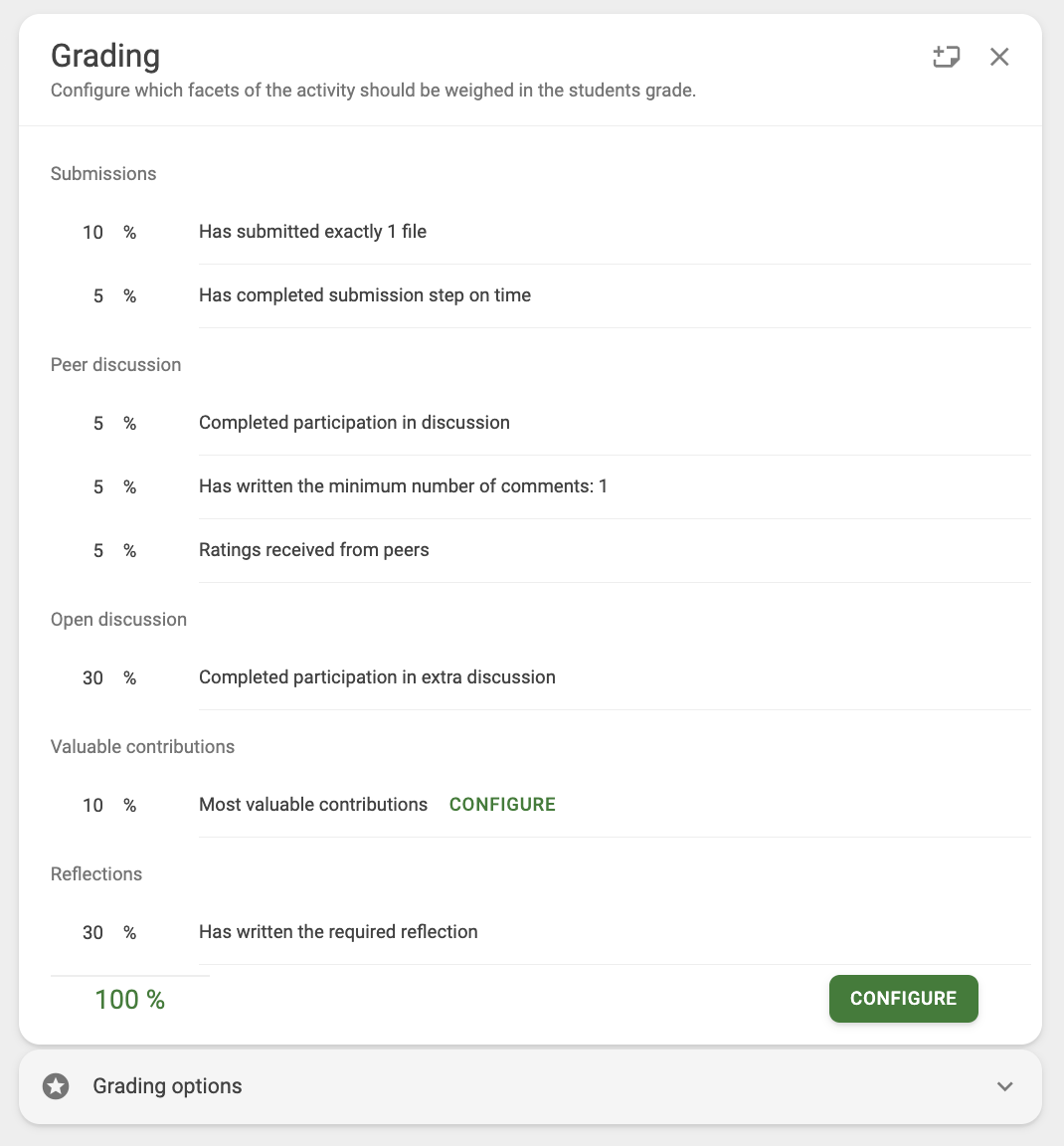
Task: Edit percentage for exactly 1 file submitted
Action: point(92,233)
